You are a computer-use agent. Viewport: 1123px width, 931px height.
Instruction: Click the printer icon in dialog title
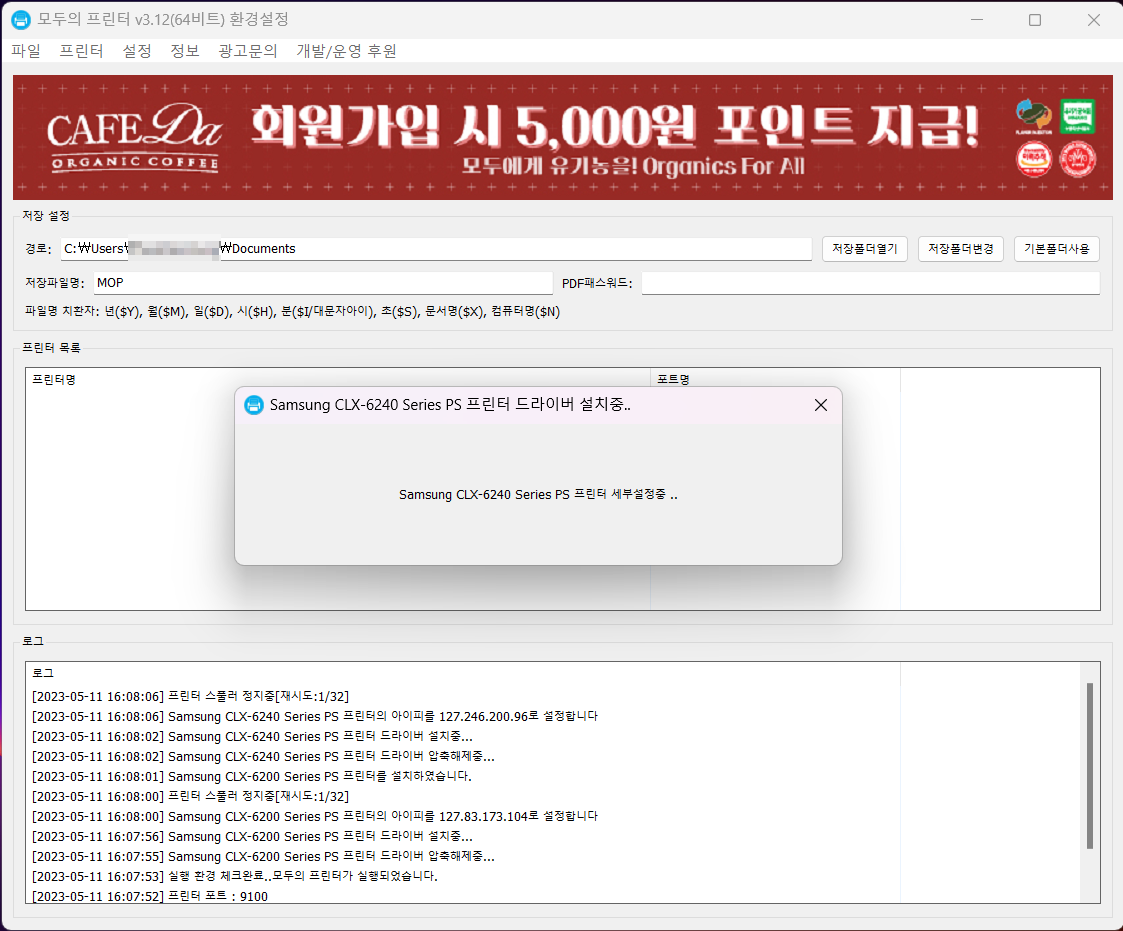[x=254, y=405]
